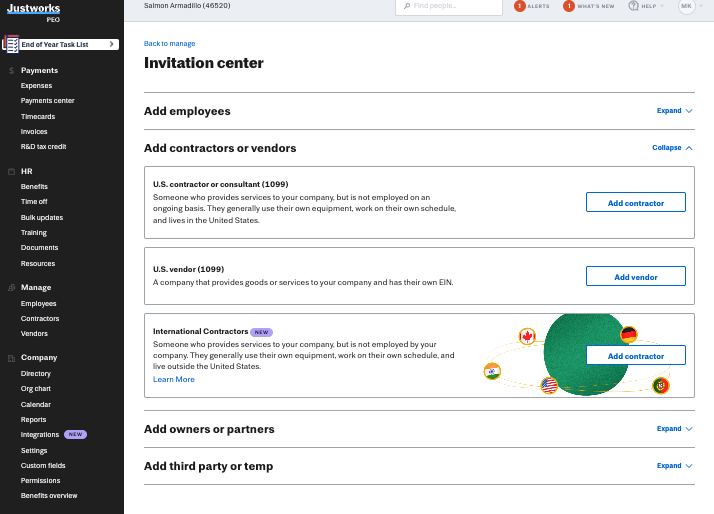Click the red Alerts notification badge

click(x=520, y=6)
